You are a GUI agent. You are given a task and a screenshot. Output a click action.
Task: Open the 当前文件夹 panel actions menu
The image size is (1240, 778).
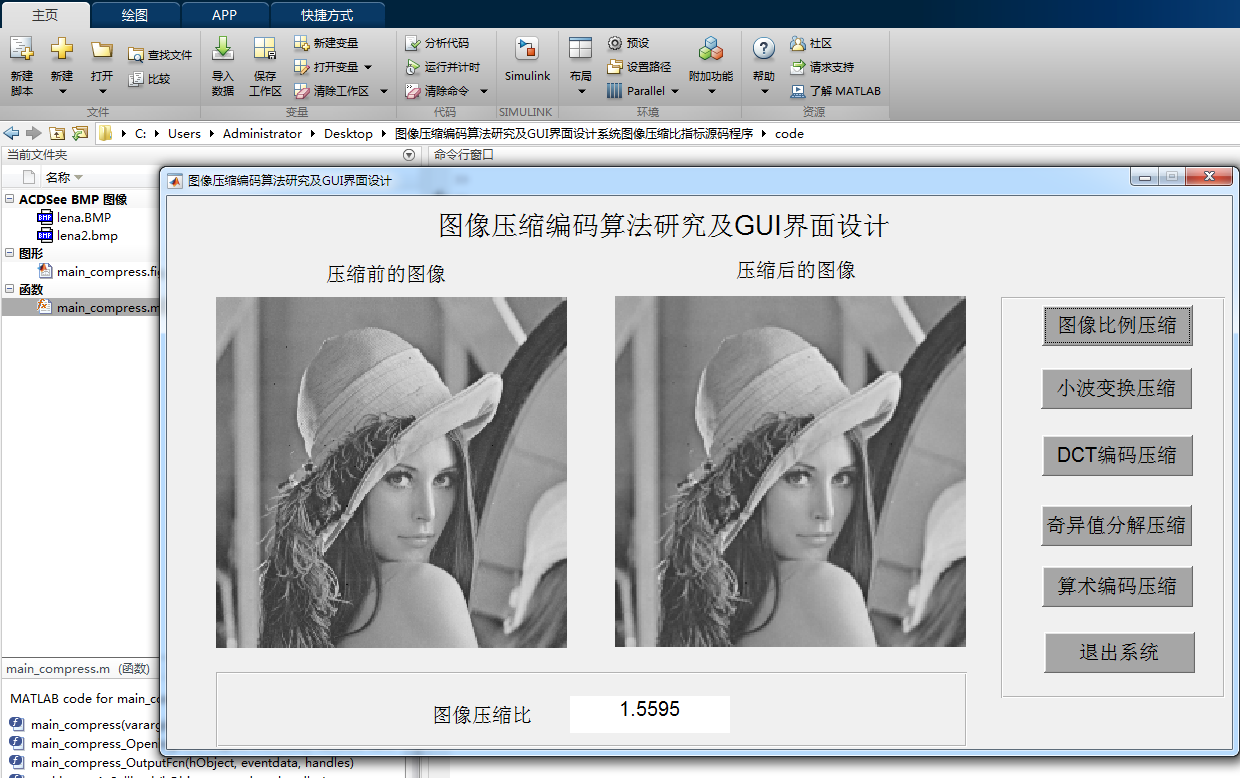click(x=408, y=155)
